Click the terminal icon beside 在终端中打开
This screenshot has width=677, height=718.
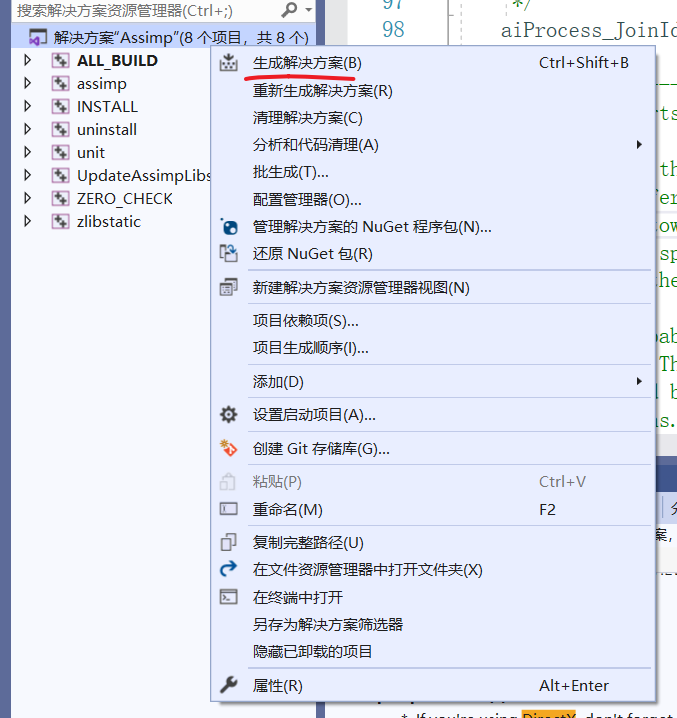(x=228, y=597)
